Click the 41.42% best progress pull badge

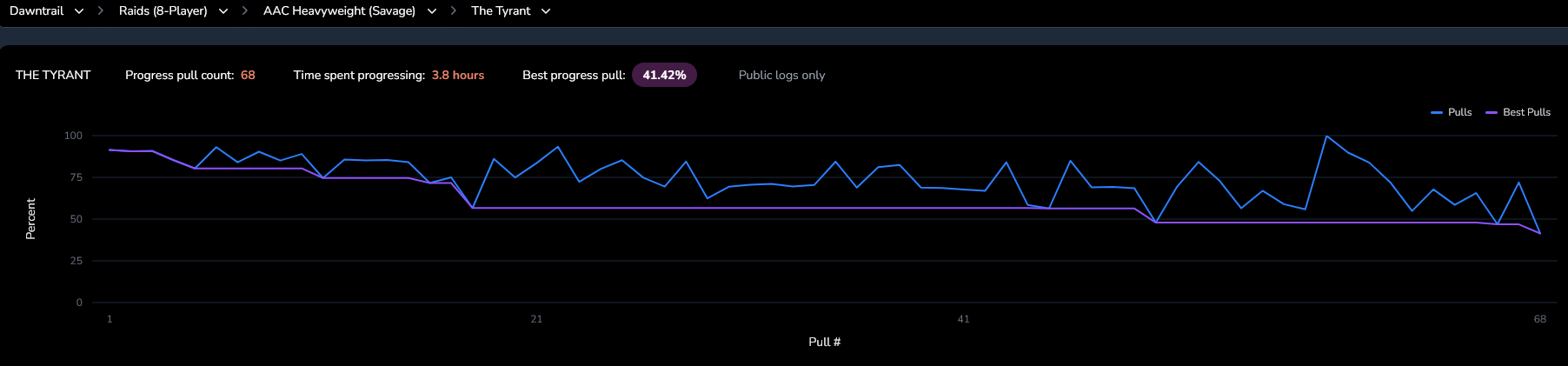pyautogui.click(x=664, y=75)
